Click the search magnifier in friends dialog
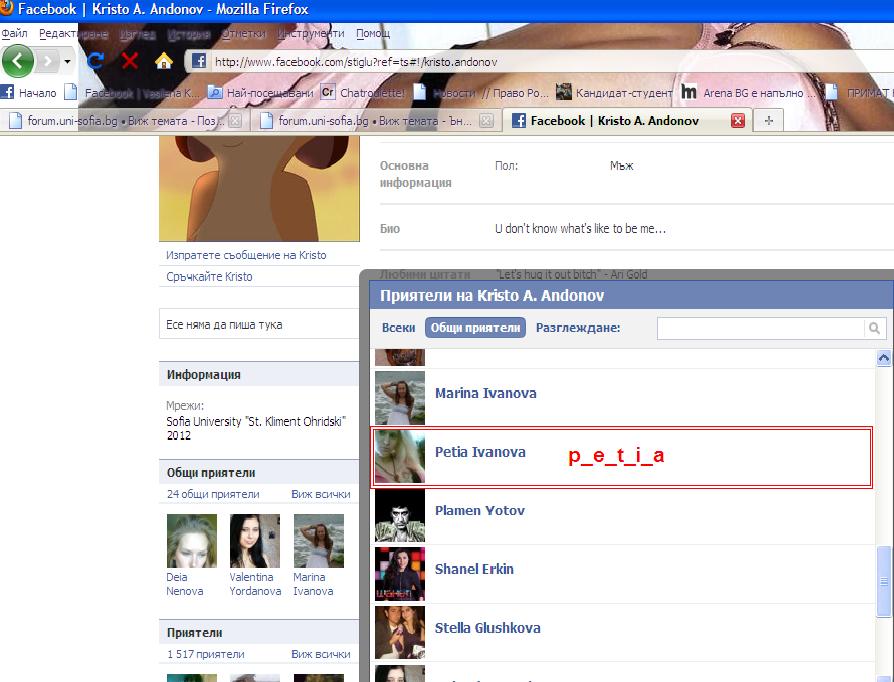This screenshot has width=894, height=682. coord(874,328)
